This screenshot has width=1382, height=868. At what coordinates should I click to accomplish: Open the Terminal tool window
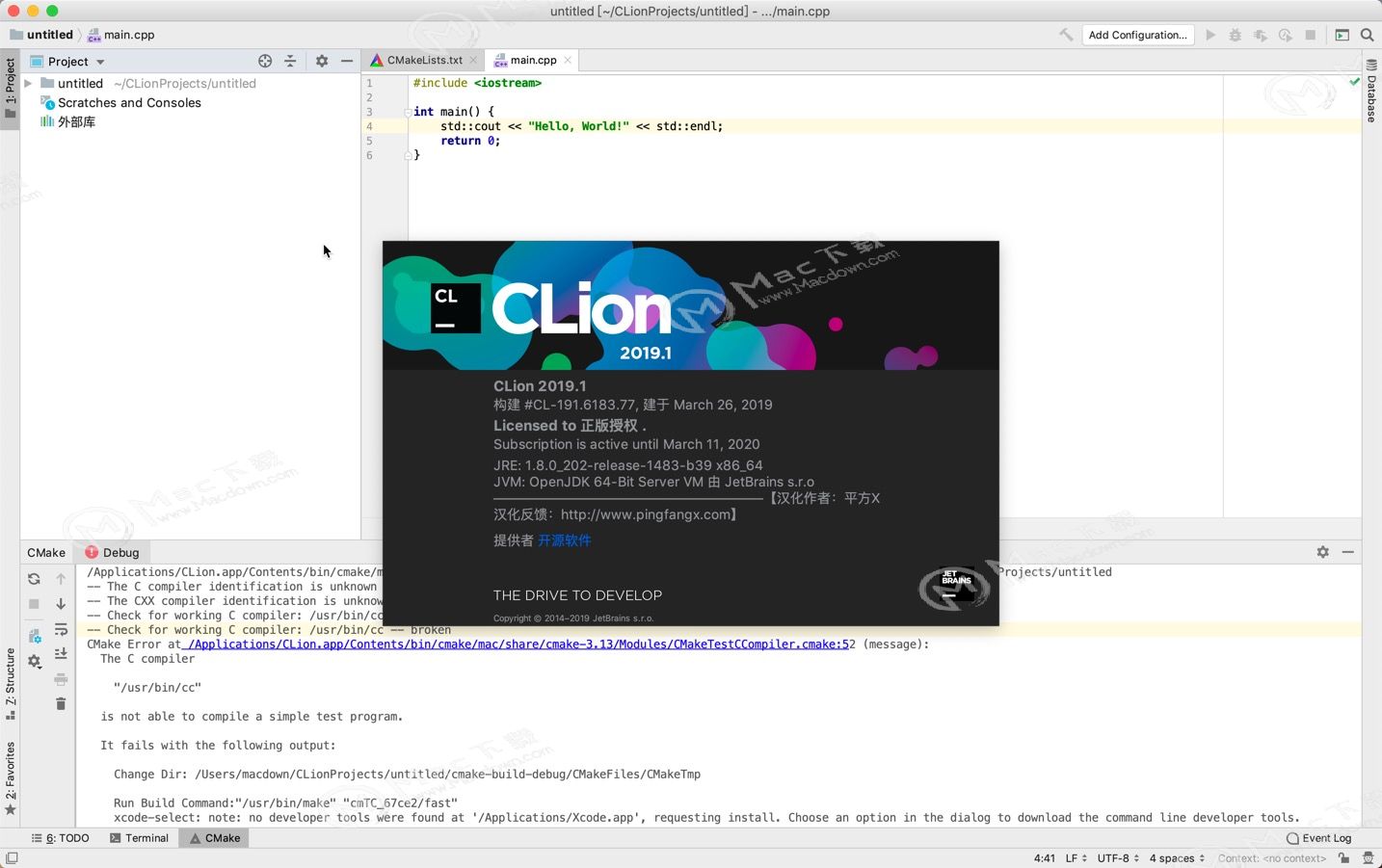click(139, 838)
